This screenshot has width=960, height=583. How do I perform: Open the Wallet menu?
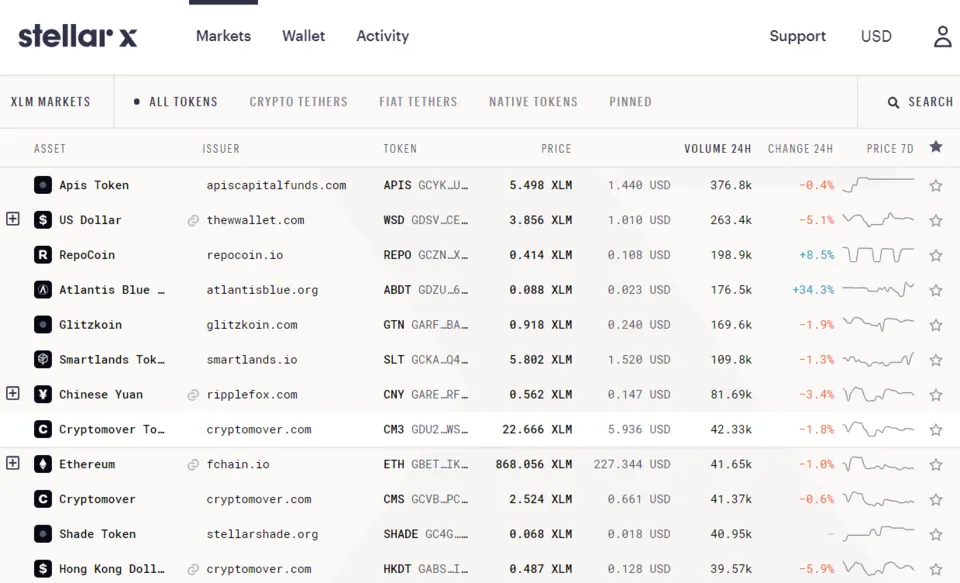[303, 36]
